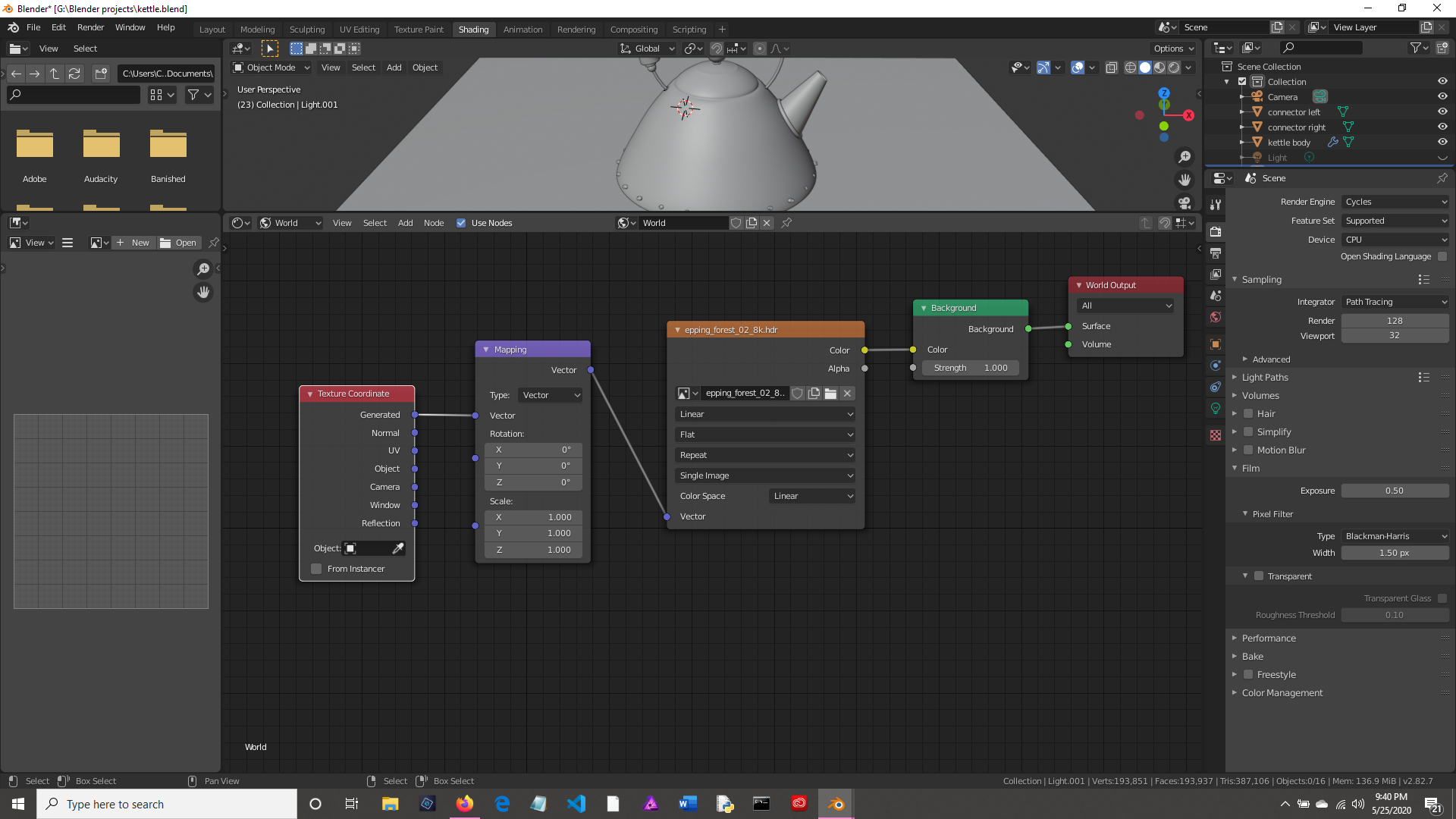The height and width of the screenshot is (819, 1456).
Task: Enable the Film Transparent checkbox
Action: click(x=1259, y=576)
